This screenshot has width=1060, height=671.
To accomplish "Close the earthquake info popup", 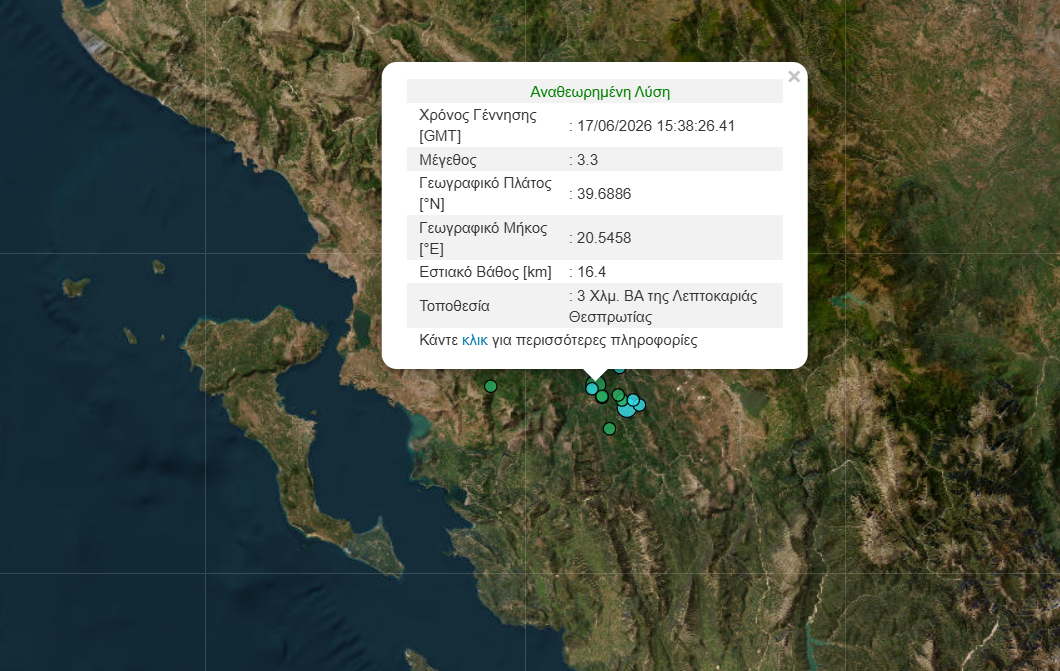I will coord(794,76).
